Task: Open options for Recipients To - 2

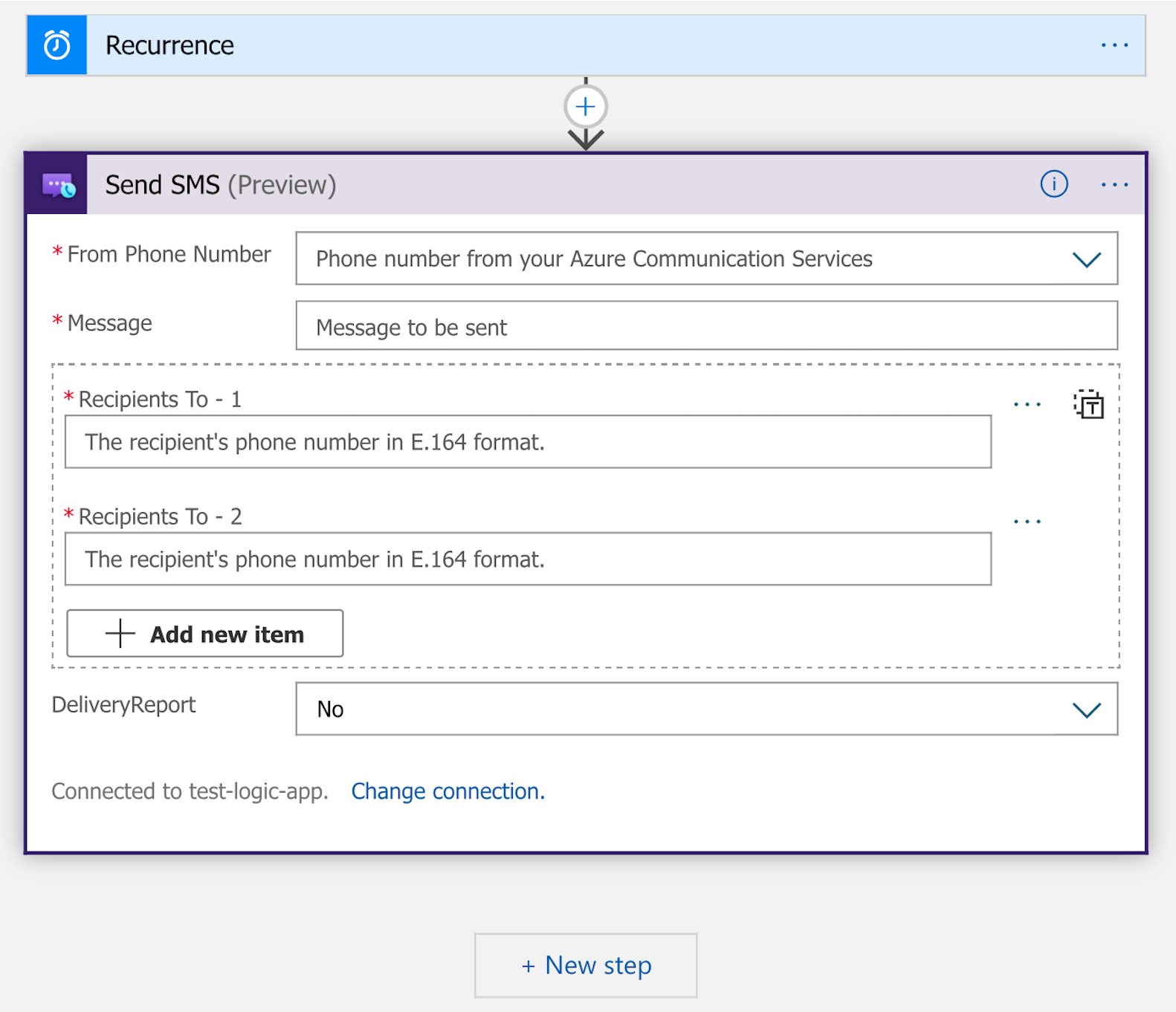Action: pyautogui.click(x=1027, y=522)
